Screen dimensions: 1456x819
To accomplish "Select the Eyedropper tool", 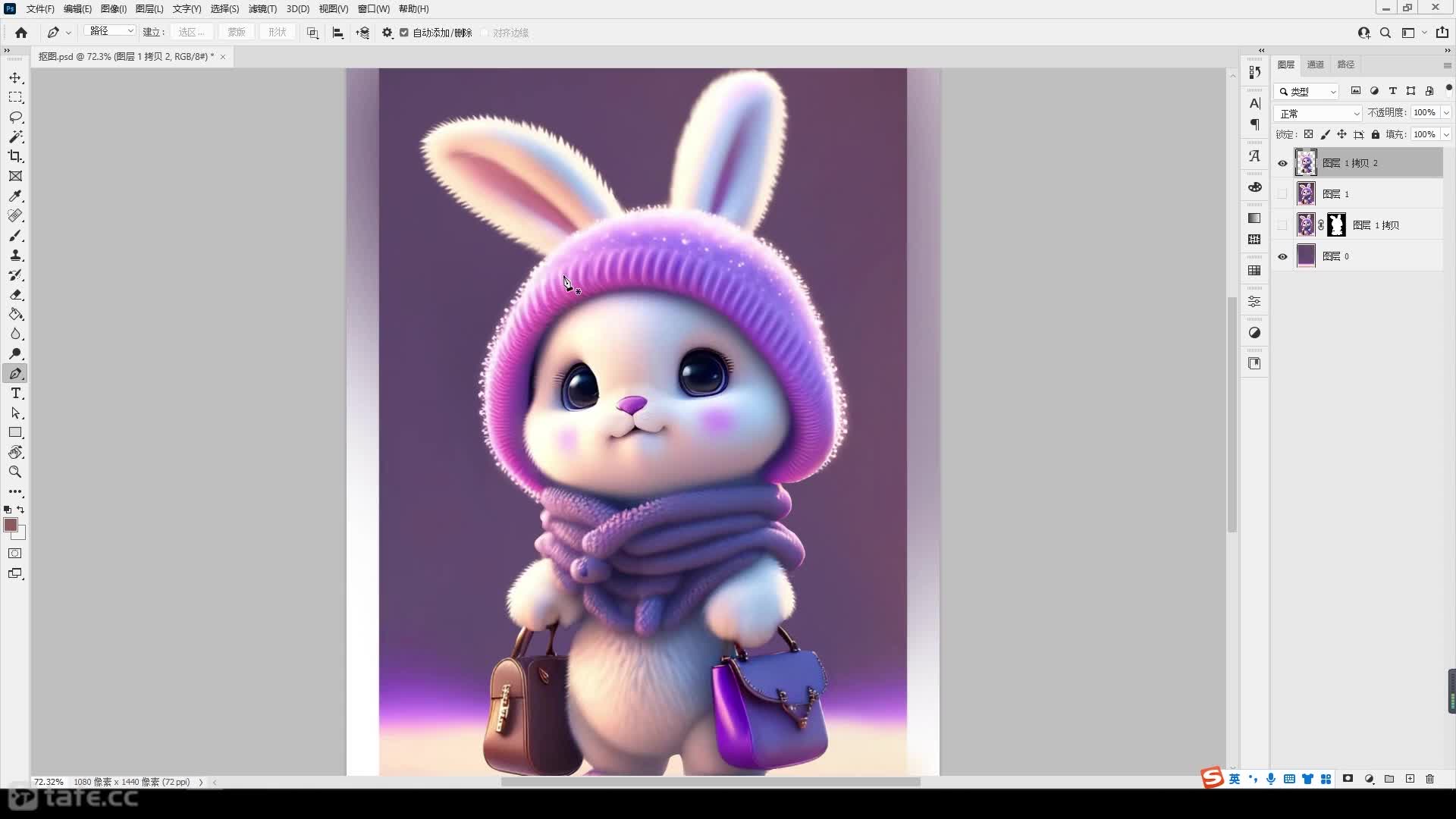I will (x=15, y=196).
